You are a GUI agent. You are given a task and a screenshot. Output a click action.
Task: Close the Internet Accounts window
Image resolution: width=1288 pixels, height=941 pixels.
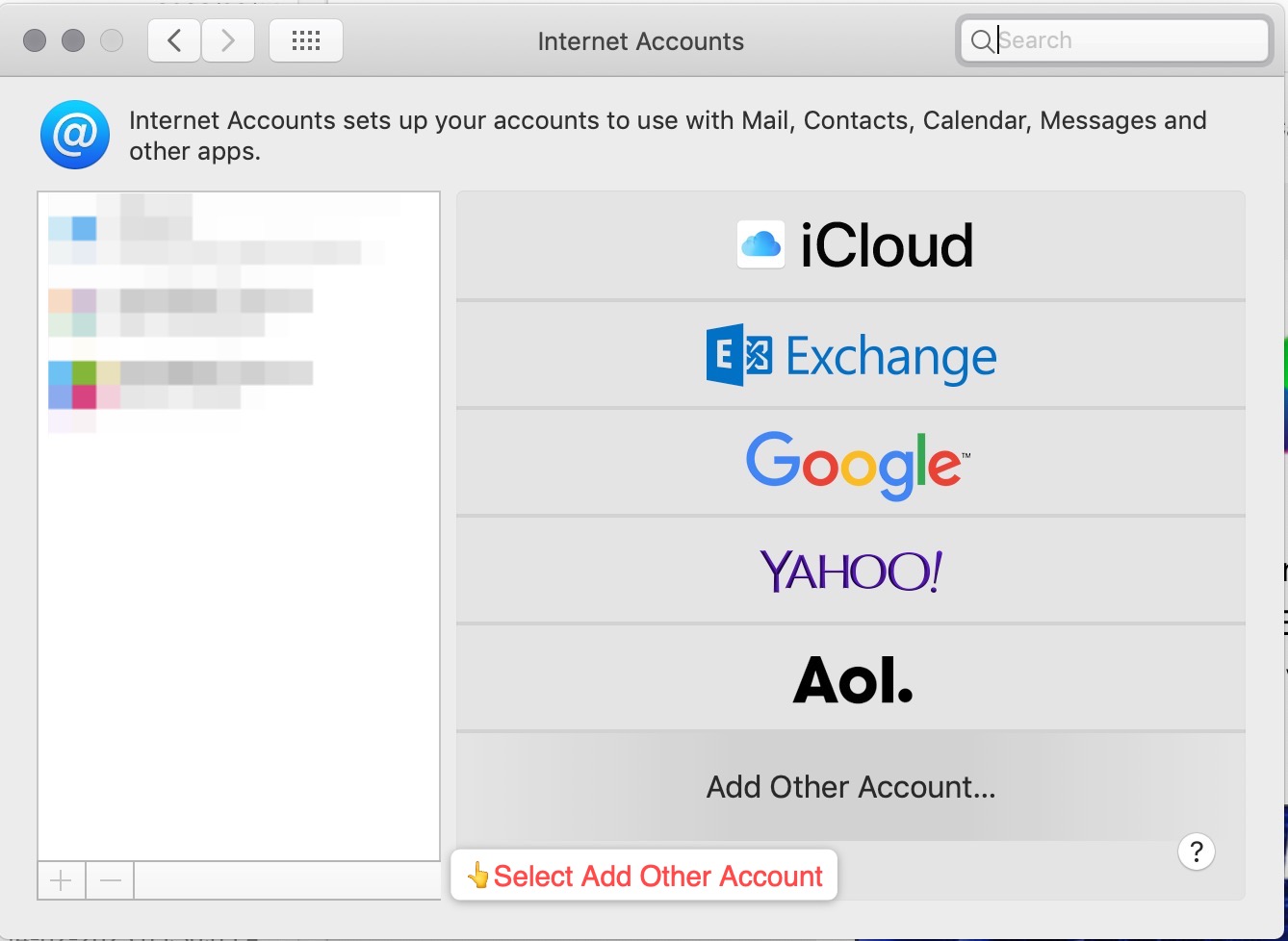(35, 40)
